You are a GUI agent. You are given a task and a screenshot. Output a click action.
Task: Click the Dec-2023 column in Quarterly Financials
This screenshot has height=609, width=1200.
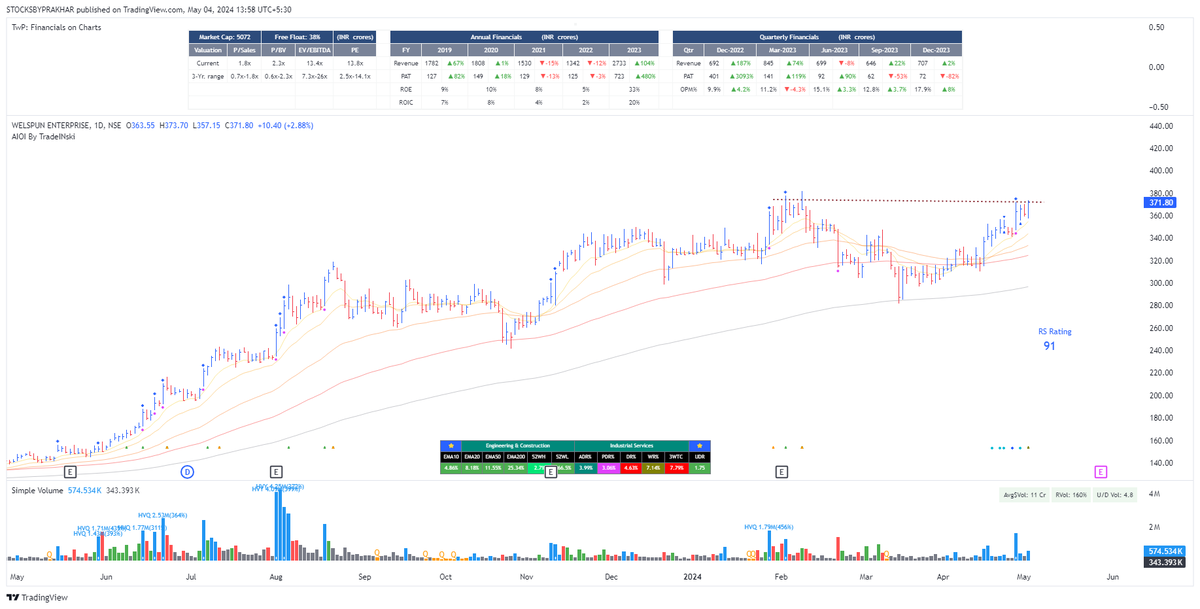(x=936, y=50)
